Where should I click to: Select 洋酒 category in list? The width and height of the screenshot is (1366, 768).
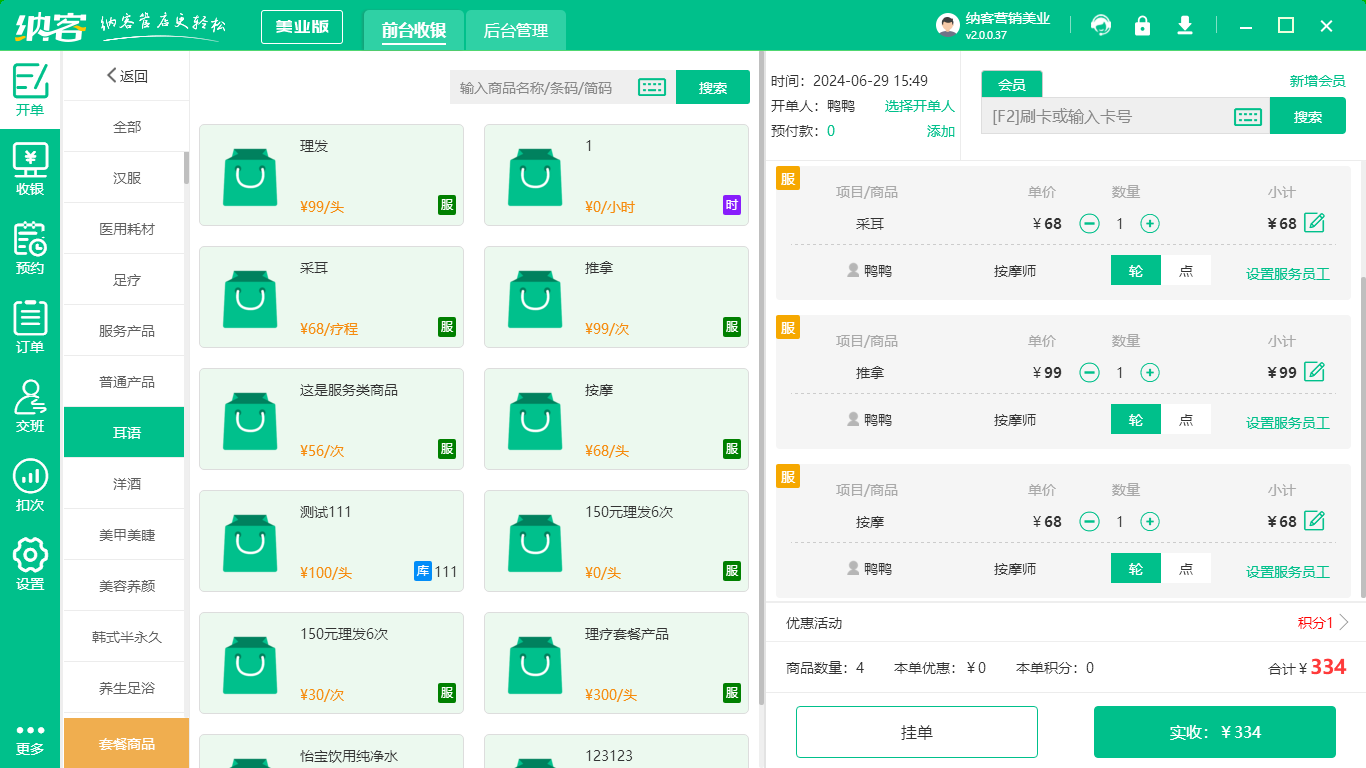click(126, 484)
